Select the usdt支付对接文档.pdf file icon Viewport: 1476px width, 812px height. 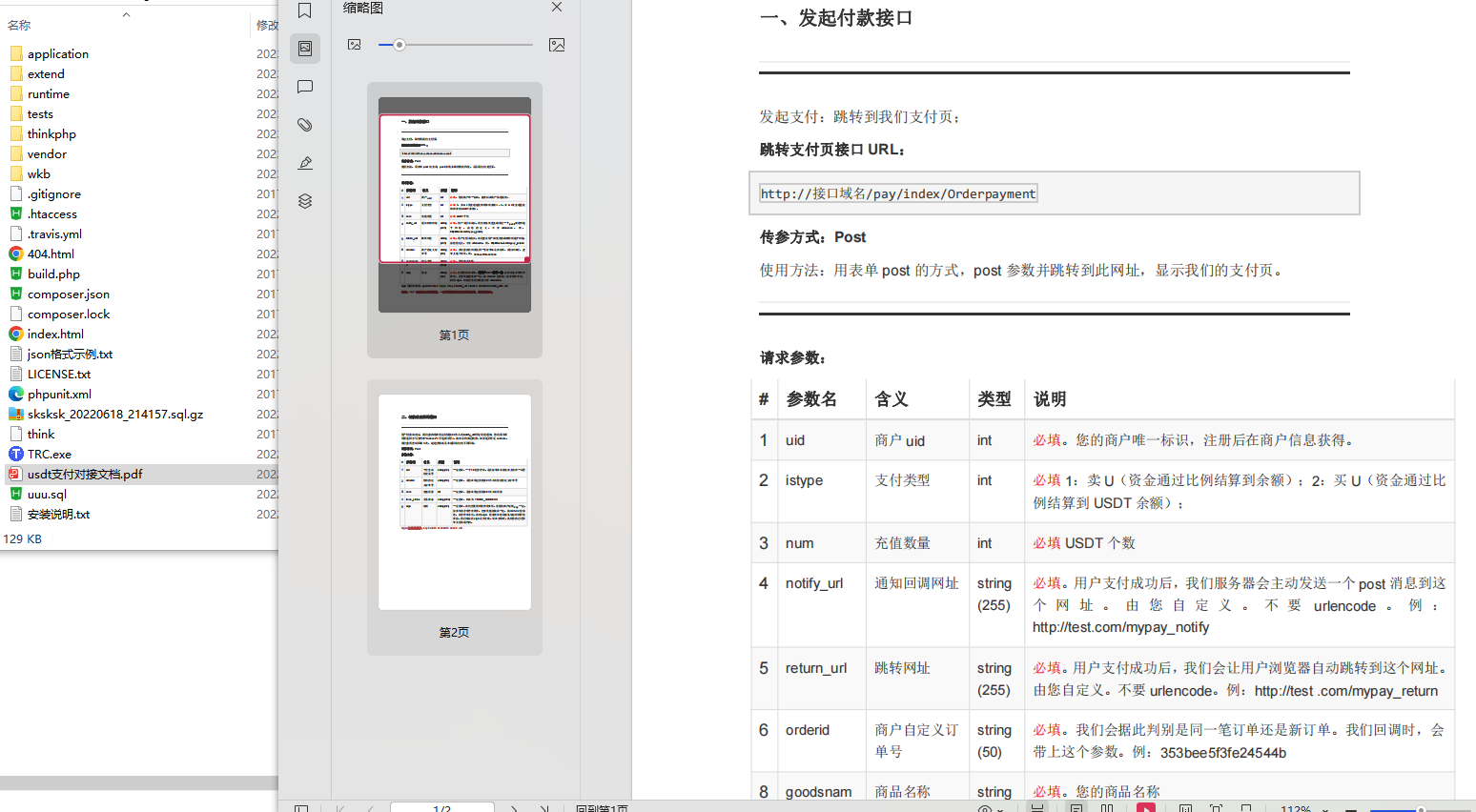pyautogui.click(x=16, y=475)
